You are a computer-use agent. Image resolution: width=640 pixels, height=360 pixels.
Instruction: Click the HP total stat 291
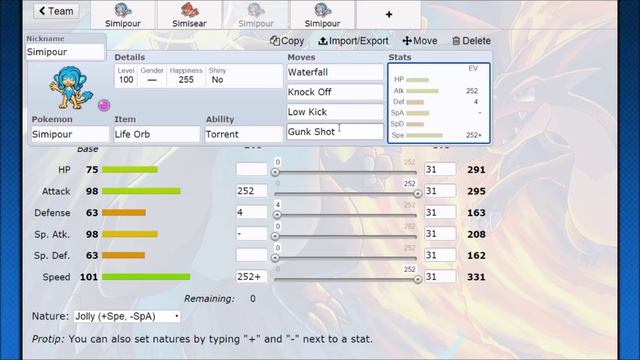(476, 170)
